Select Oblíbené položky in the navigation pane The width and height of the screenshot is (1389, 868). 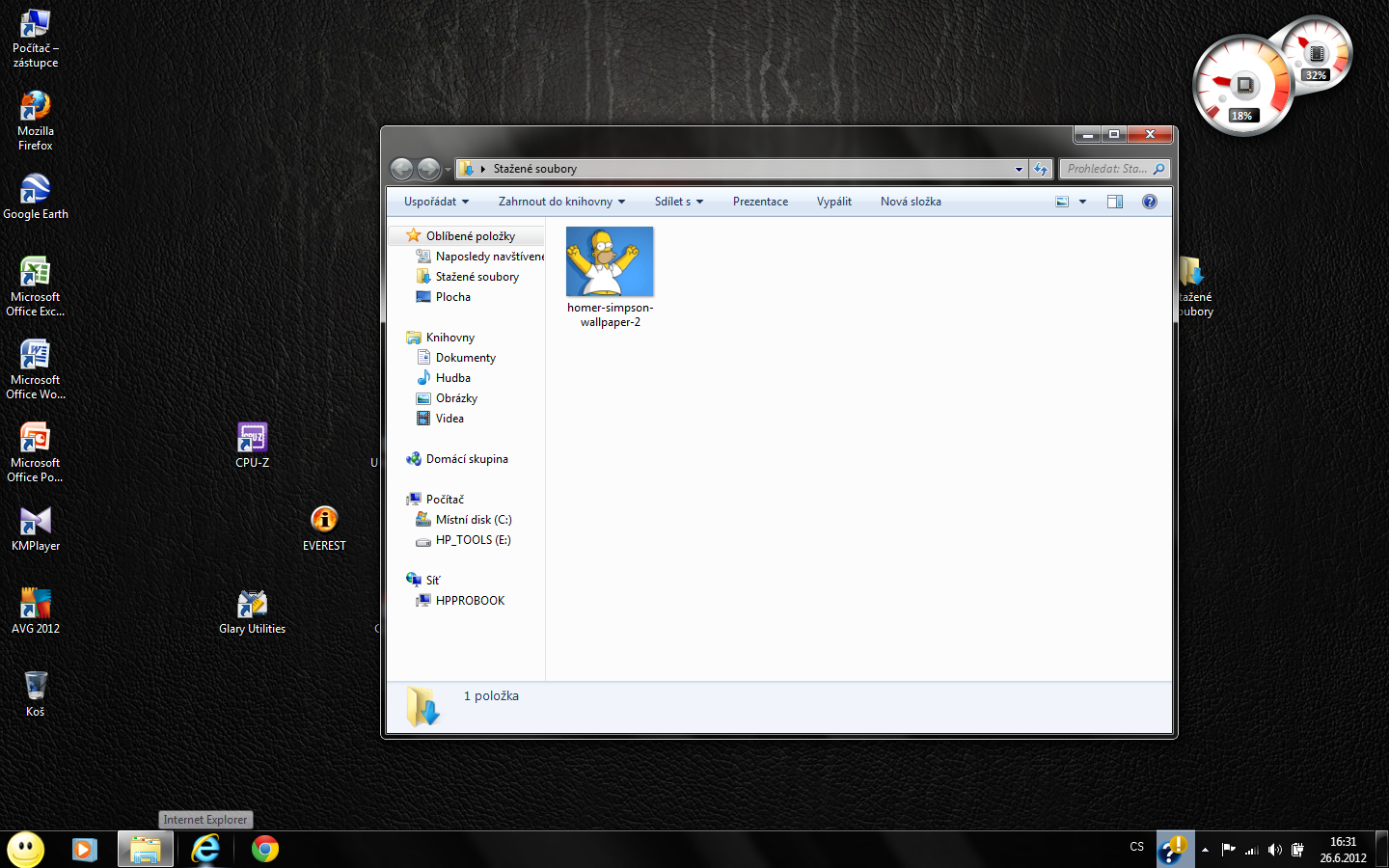(x=467, y=236)
